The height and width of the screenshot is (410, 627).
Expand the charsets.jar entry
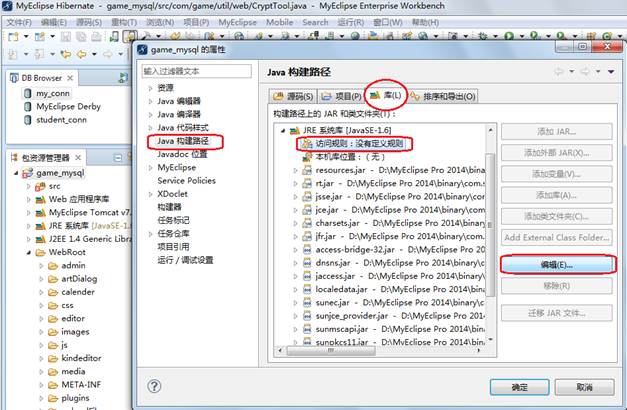pyautogui.click(x=296, y=223)
